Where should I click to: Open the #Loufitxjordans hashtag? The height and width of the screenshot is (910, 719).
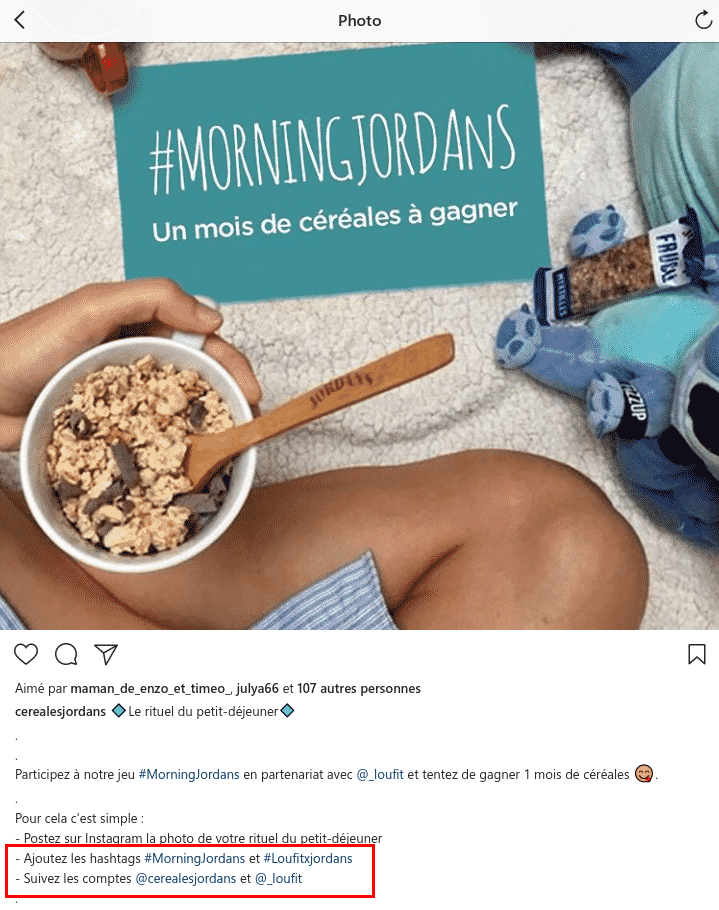point(308,858)
